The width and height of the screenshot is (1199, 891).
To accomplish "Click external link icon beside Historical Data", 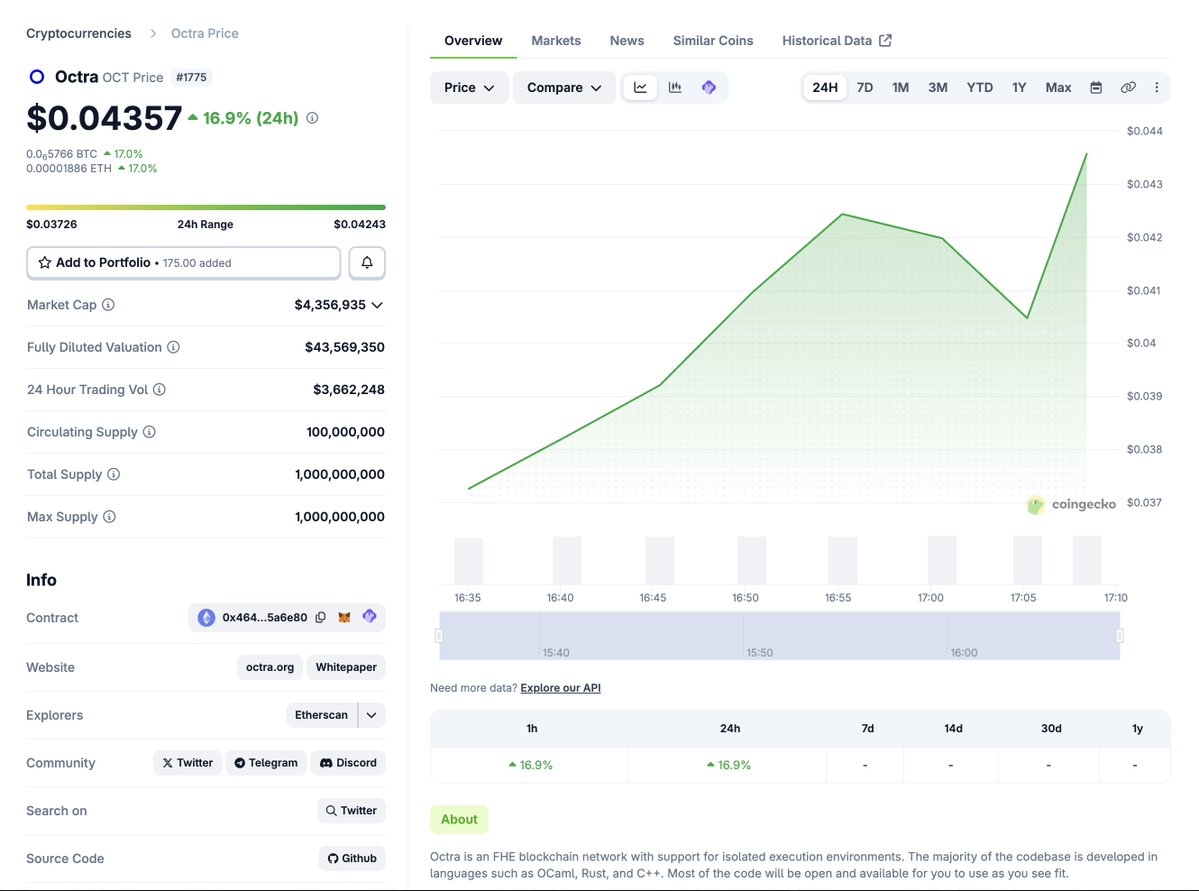I will 885,41.
